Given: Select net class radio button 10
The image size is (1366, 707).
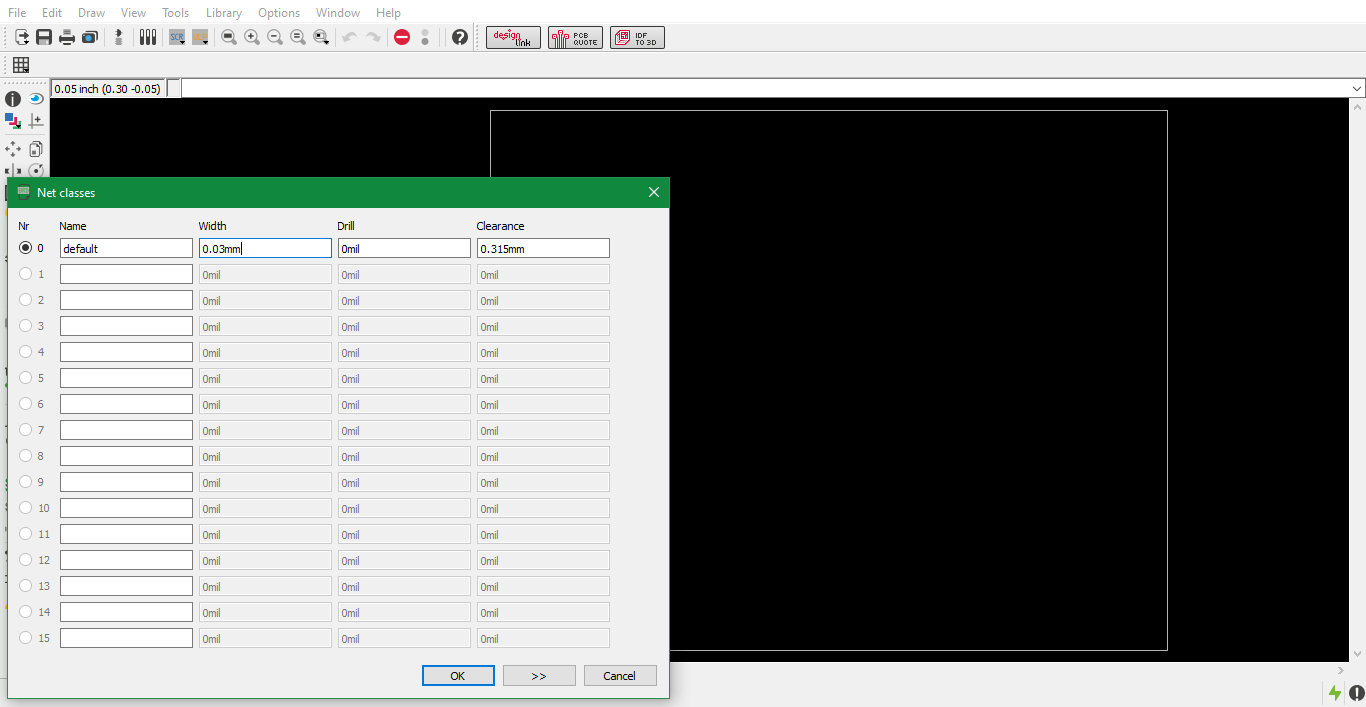Looking at the screenshot, I should (26, 508).
